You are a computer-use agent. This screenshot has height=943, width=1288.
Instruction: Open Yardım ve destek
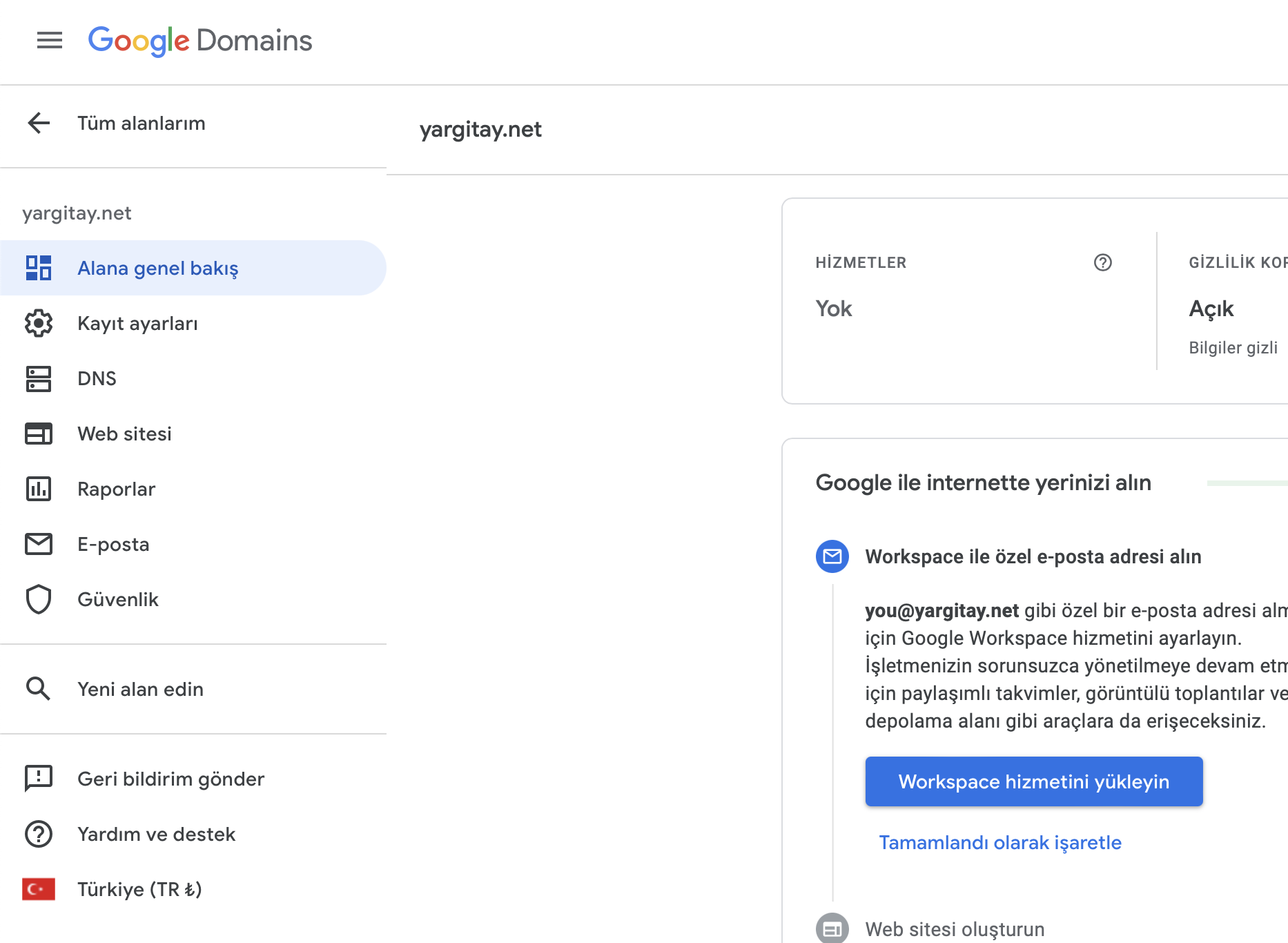click(193, 834)
